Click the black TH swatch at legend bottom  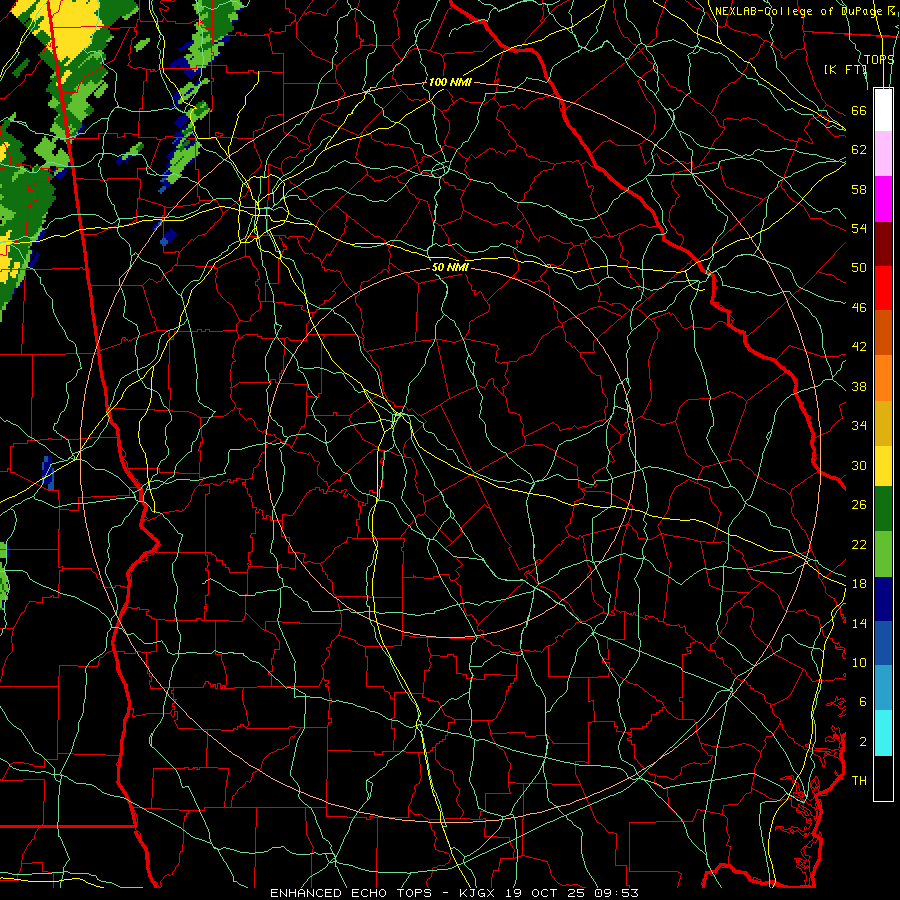(x=883, y=778)
